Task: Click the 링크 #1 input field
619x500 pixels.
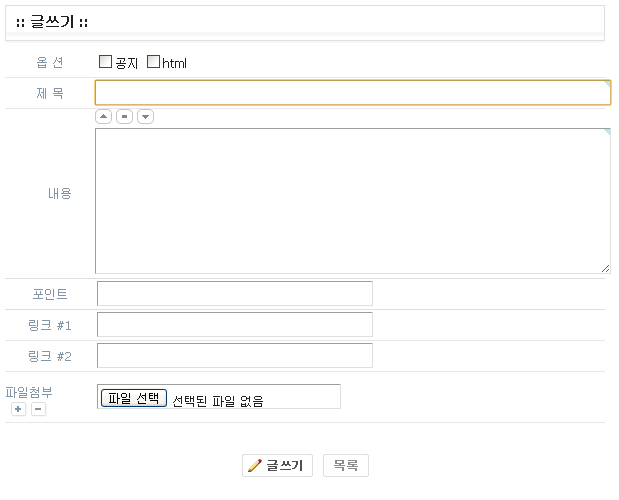Action: point(235,325)
